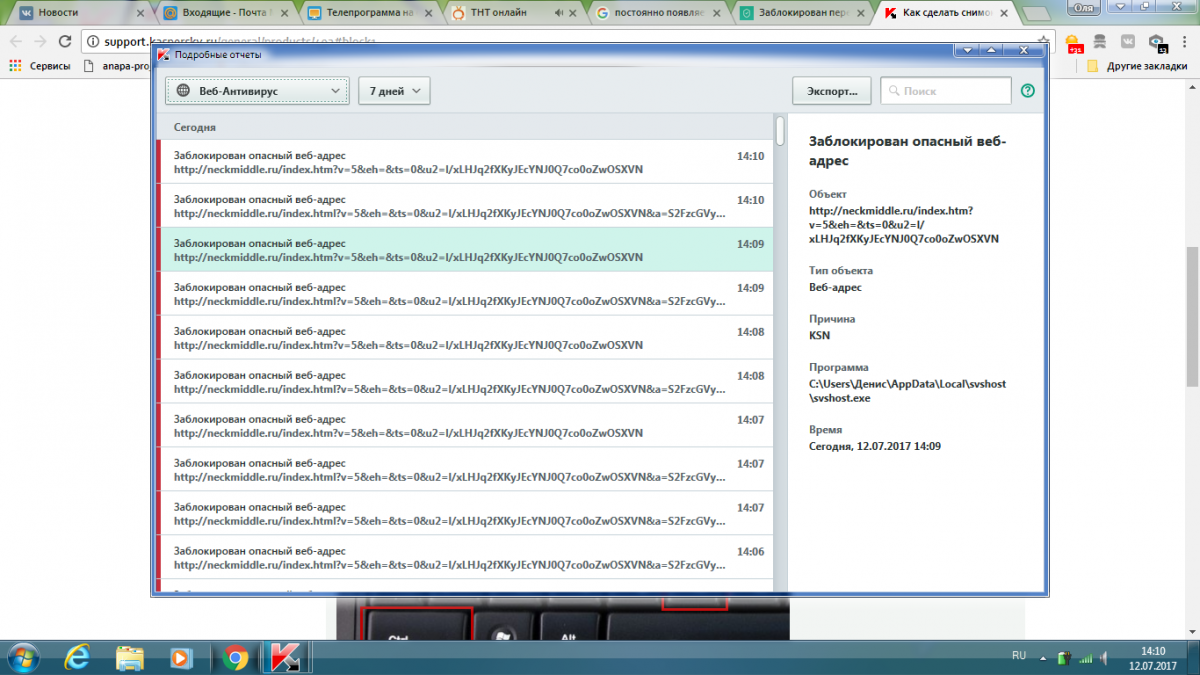This screenshot has height=675, width=1200.
Task: Click the Экспорт... button
Action: (832, 91)
